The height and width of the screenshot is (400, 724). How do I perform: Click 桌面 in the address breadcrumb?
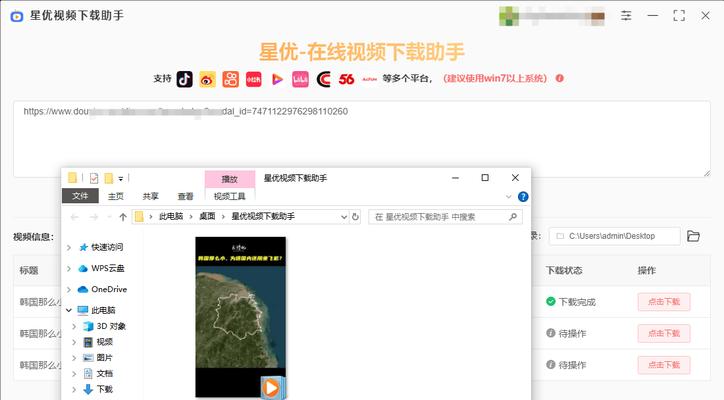tap(207, 216)
